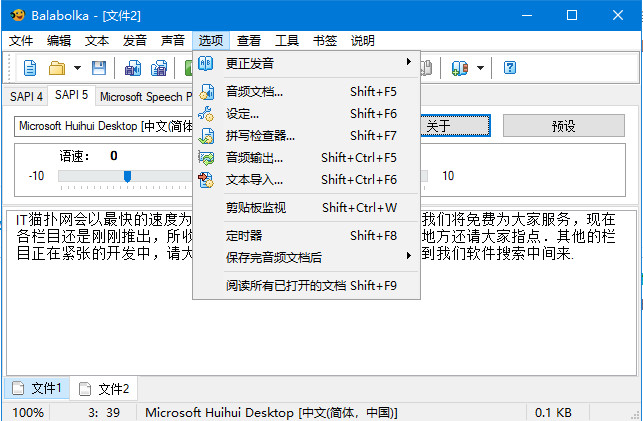Choose 音频文档... from the options menu
The width and height of the screenshot is (643, 421).
pos(306,92)
